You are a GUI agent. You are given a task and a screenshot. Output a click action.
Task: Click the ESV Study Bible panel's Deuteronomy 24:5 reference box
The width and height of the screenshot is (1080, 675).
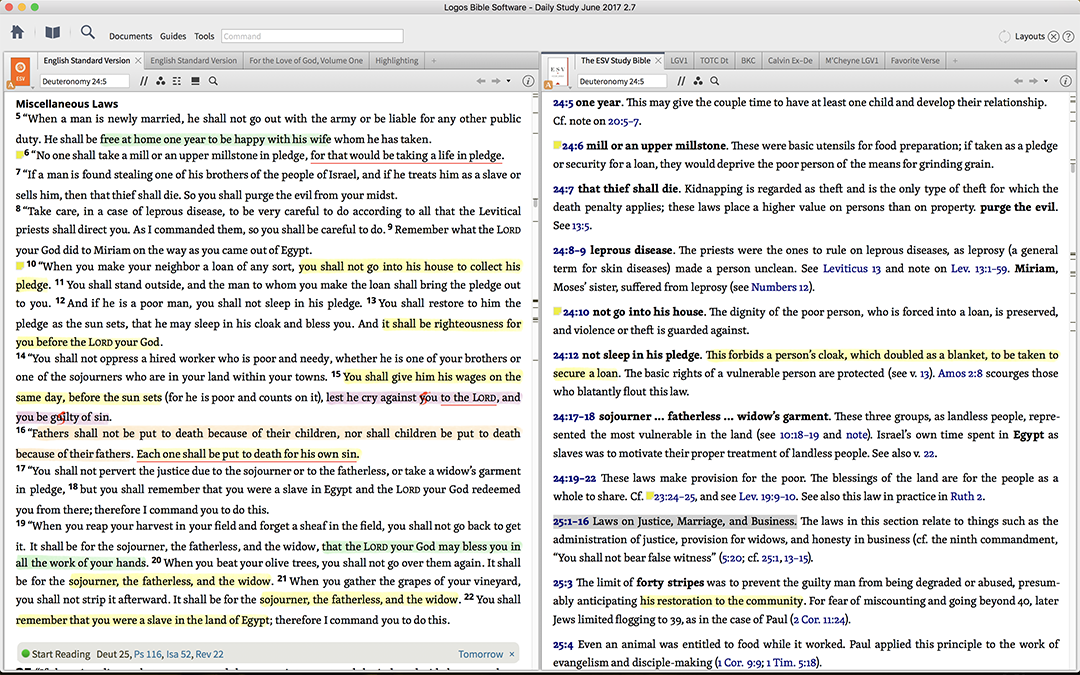pyautogui.click(x=621, y=81)
